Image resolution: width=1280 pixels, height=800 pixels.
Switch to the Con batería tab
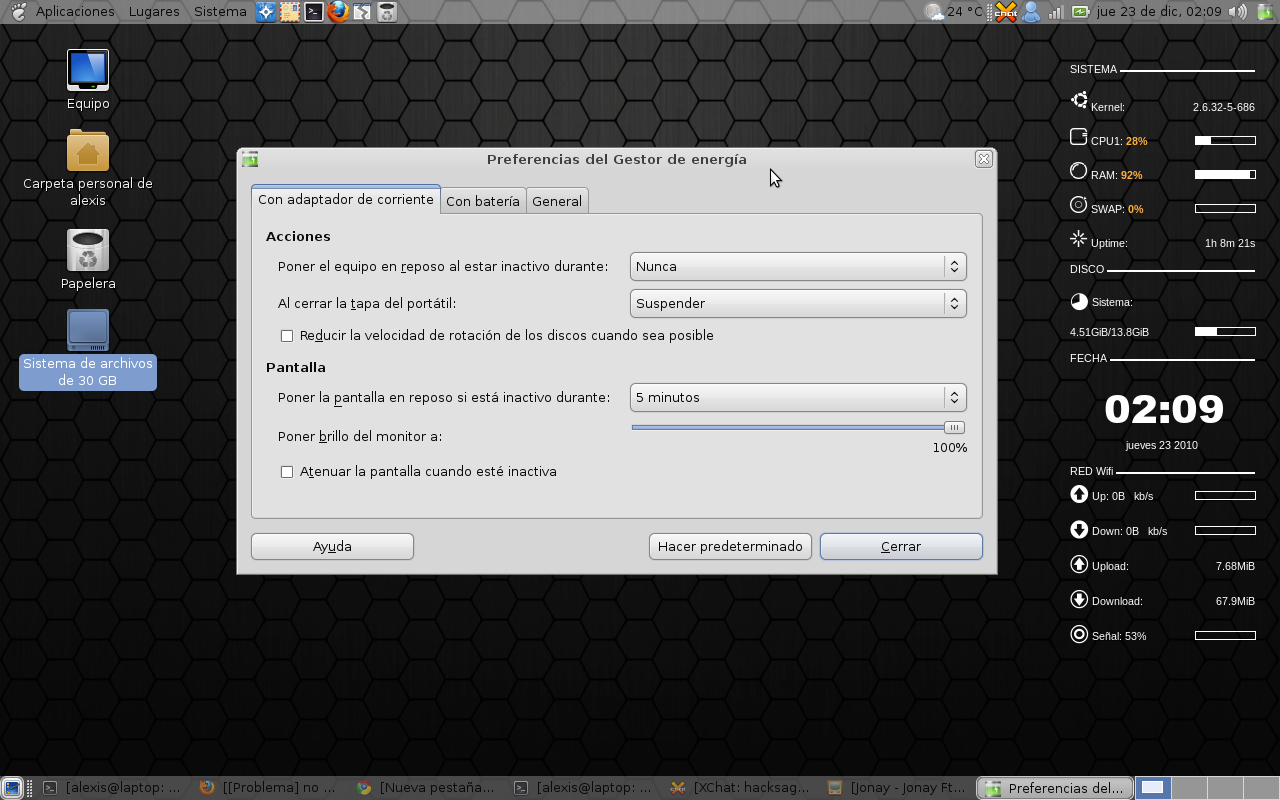point(483,201)
